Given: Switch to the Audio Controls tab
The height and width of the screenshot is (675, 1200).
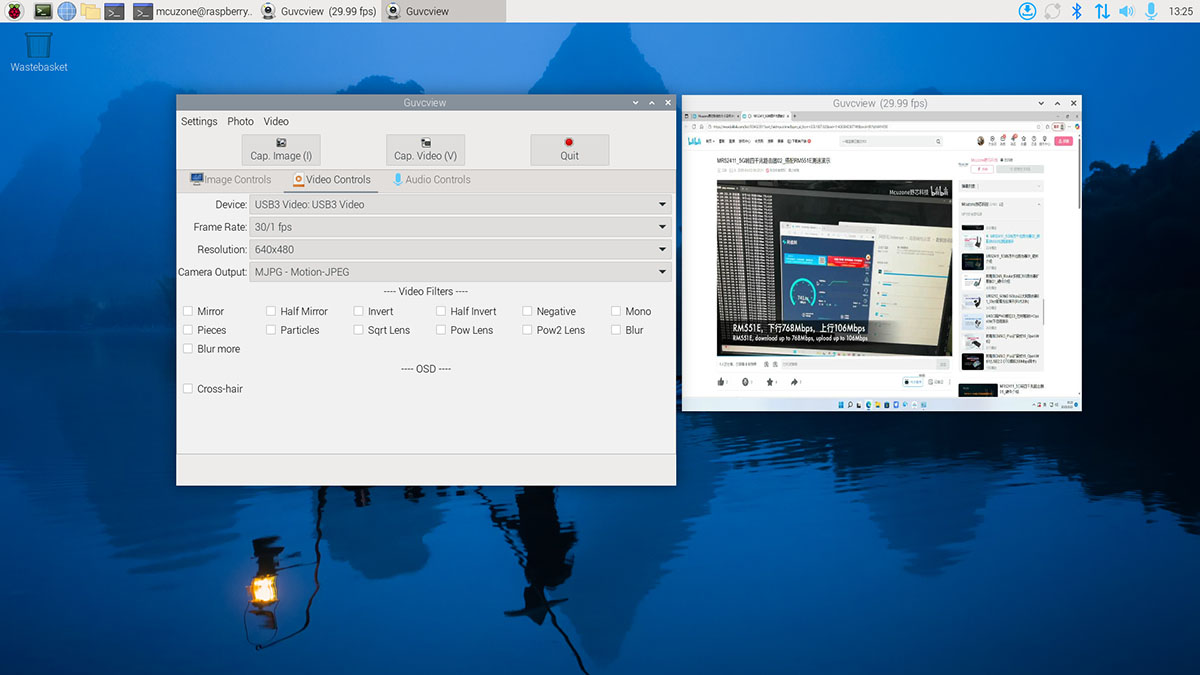Looking at the screenshot, I should point(431,180).
